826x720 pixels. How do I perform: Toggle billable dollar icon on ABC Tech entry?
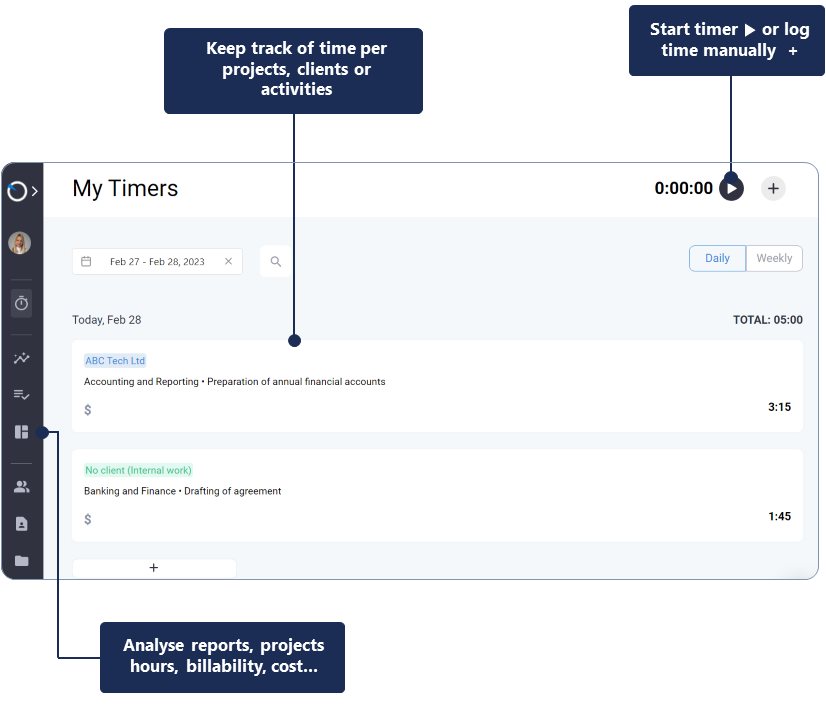(88, 410)
